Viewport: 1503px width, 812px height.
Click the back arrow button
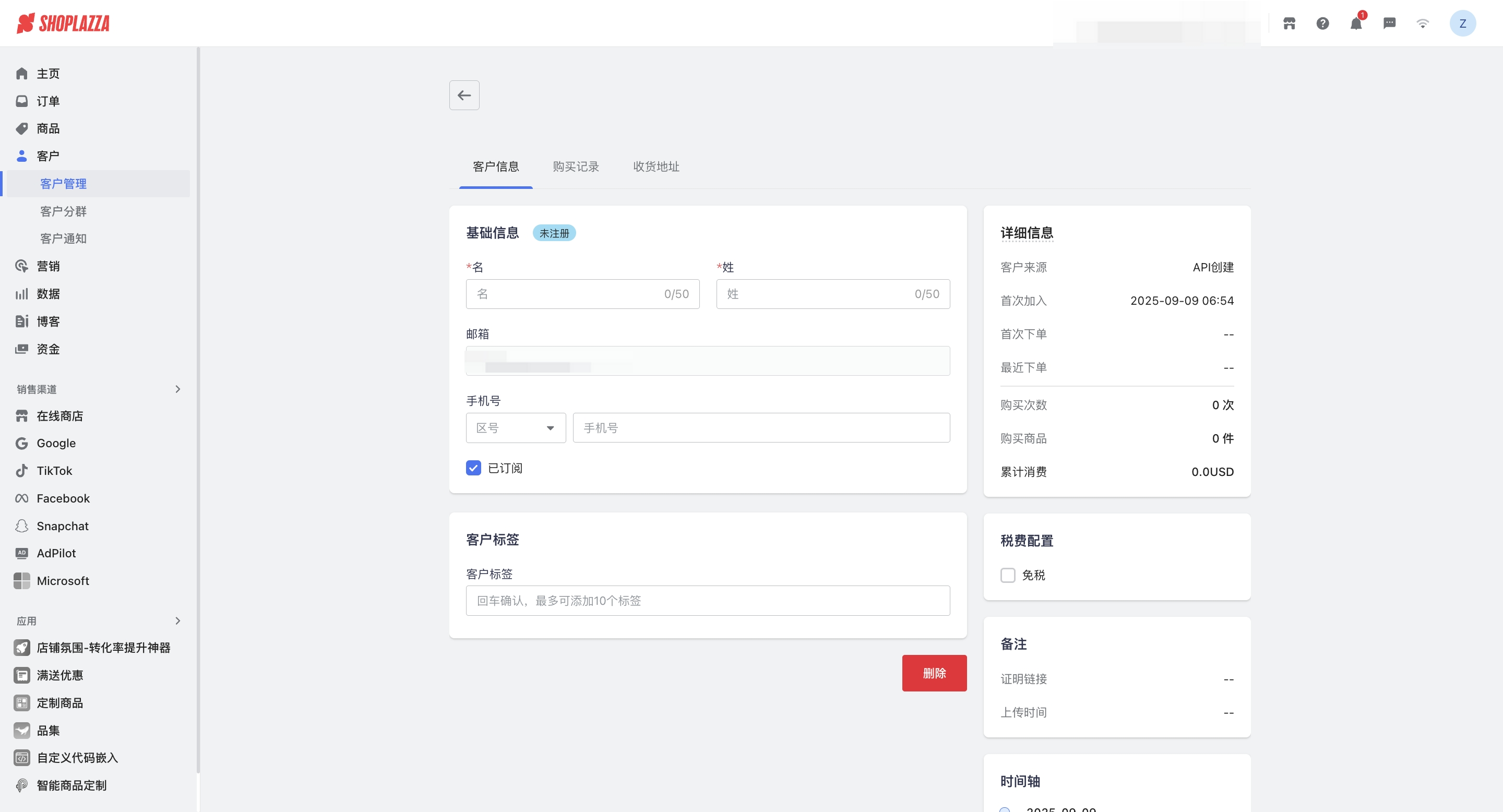click(464, 95)
